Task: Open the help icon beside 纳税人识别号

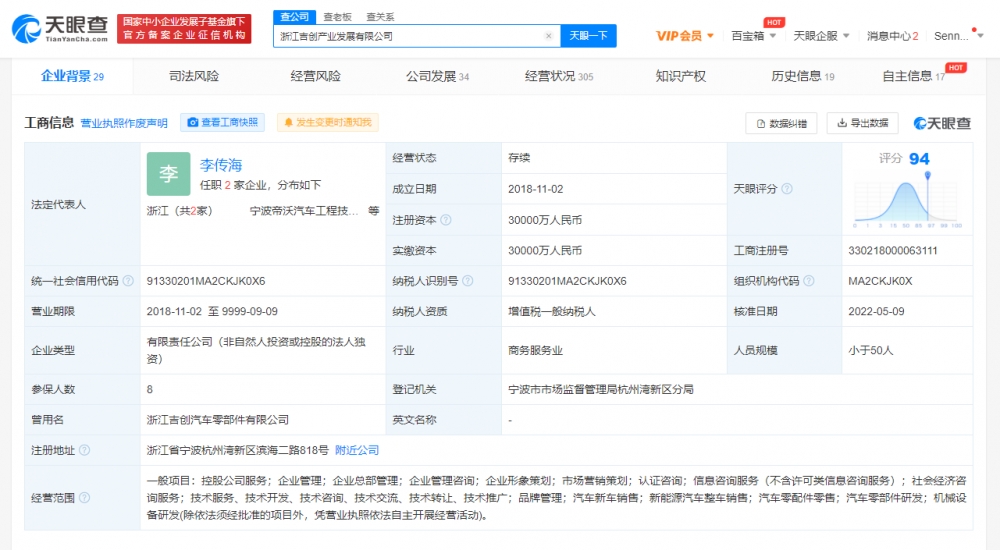Action: point(467,281)
